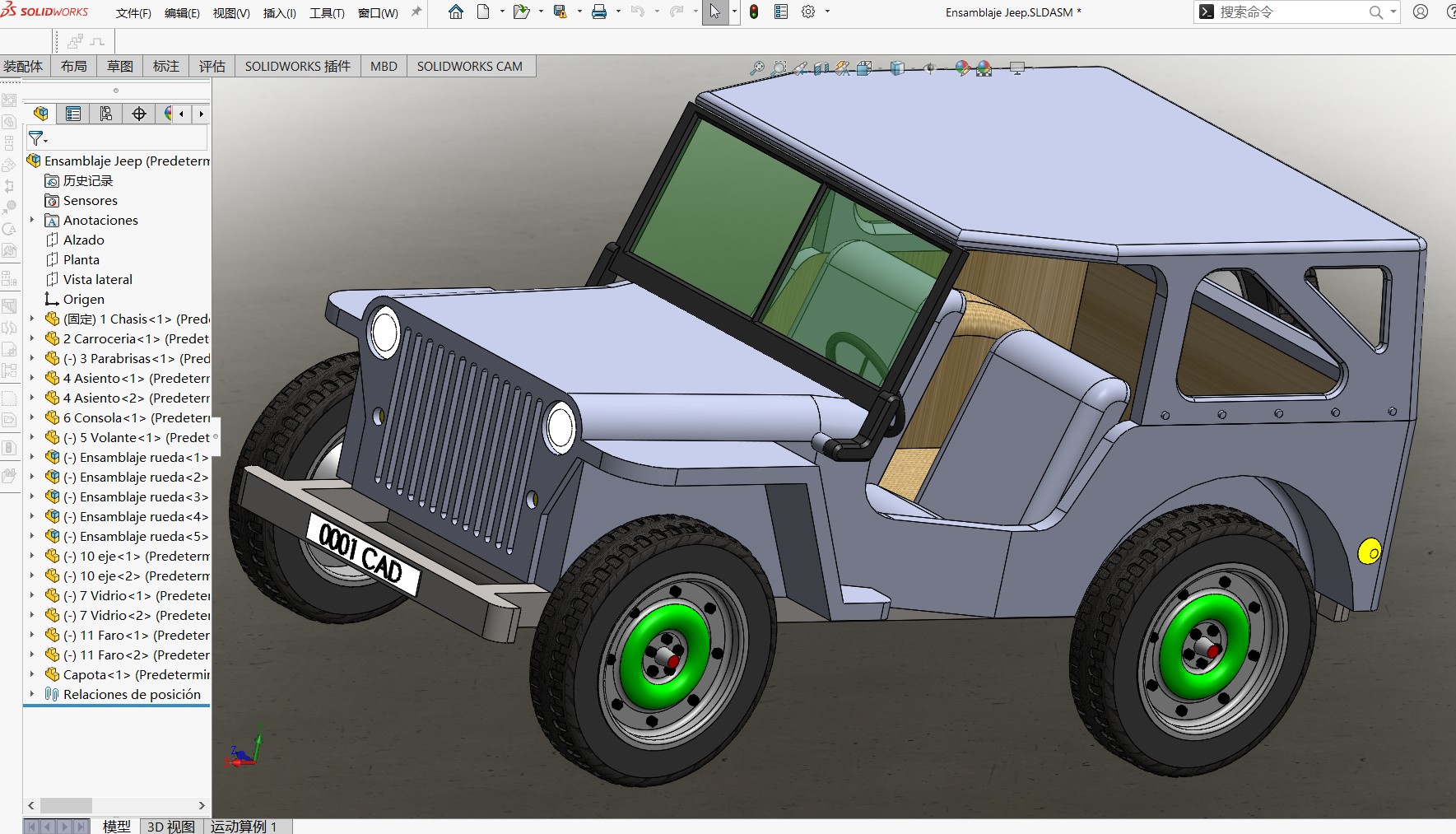This screenshot has width=1456, height=834.
Task: Click the Zoom to Fit icon
Action: point(757,68)
